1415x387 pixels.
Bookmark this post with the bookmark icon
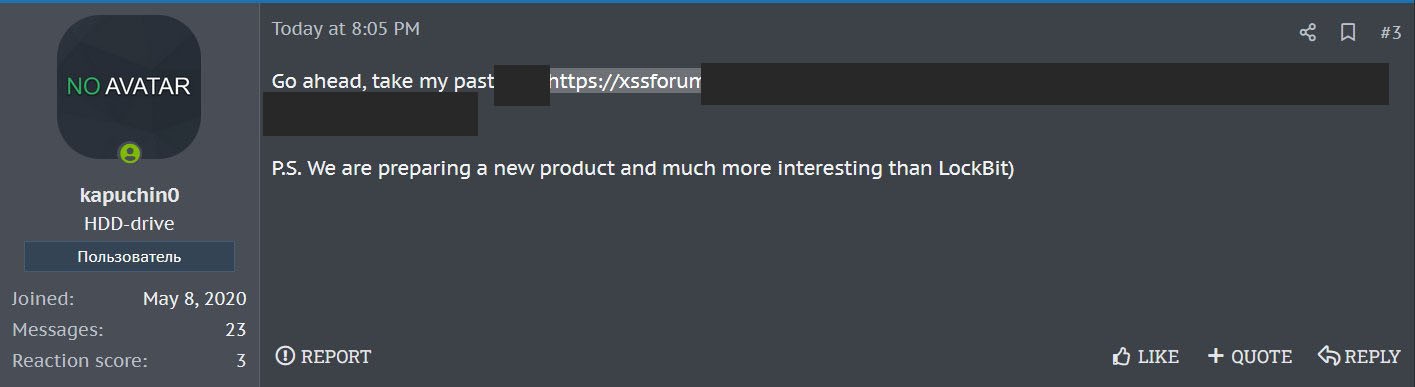tap(1348, 33)
